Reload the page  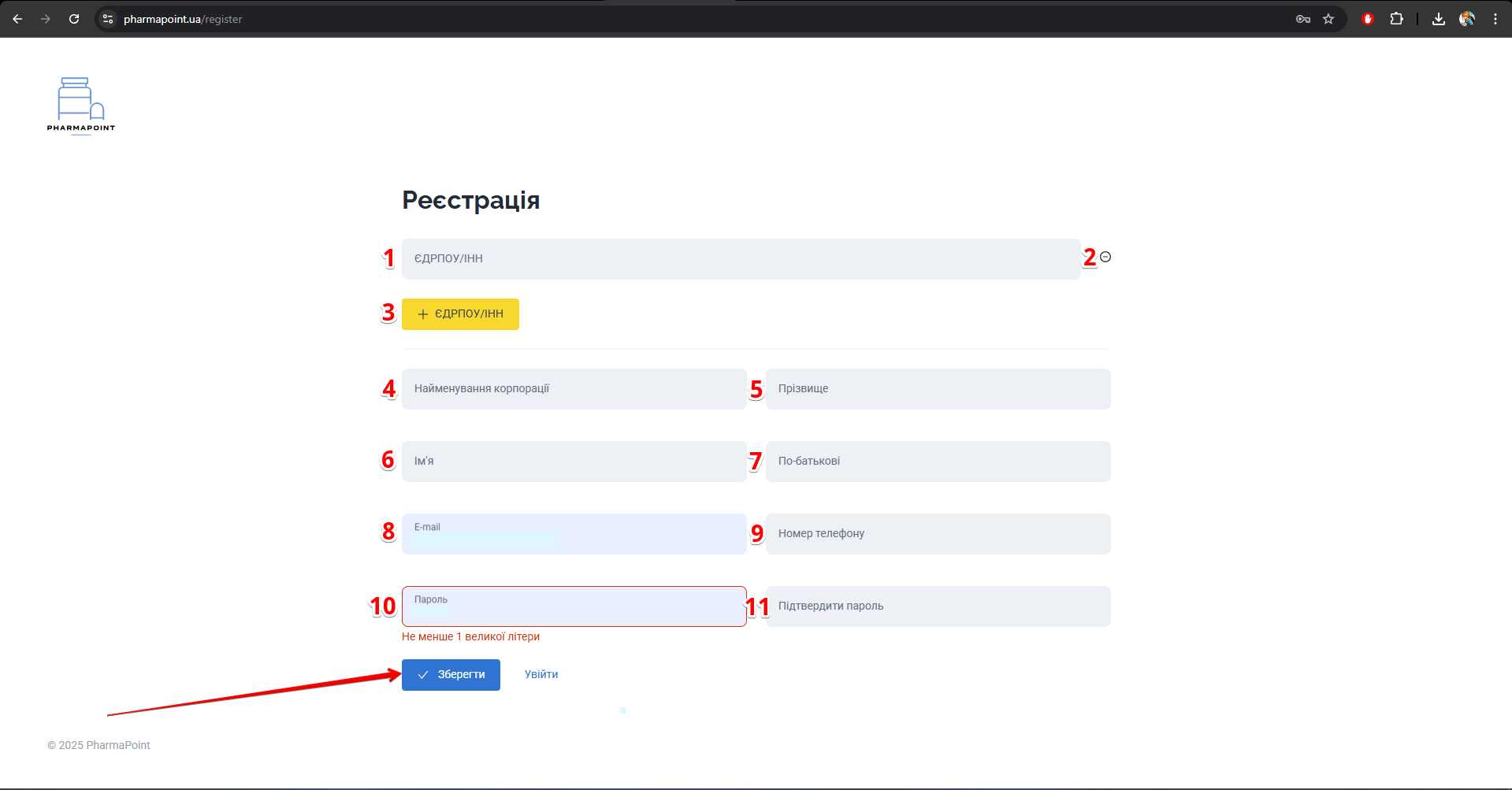tap(74, 19)
